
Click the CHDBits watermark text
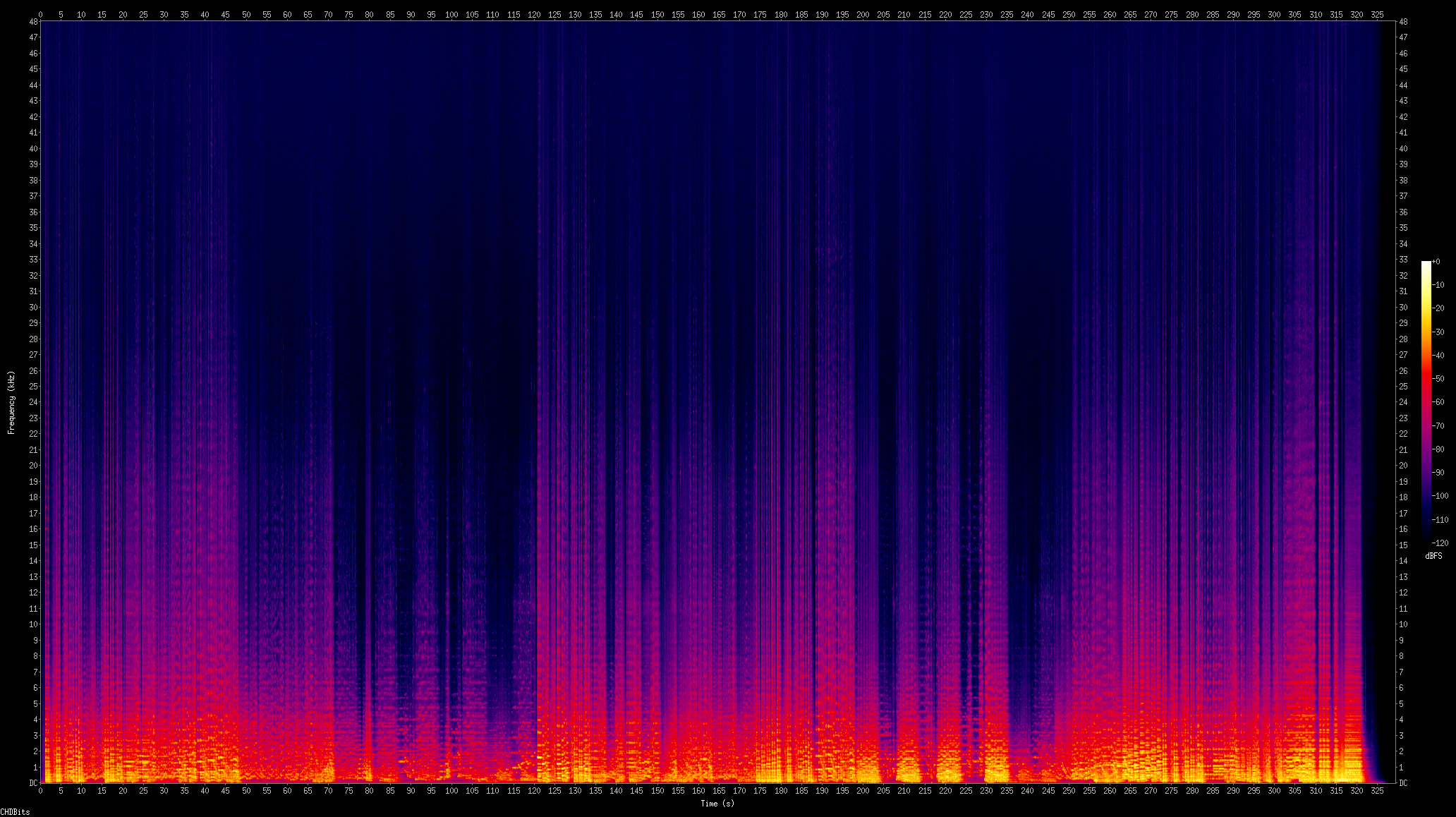15,812
